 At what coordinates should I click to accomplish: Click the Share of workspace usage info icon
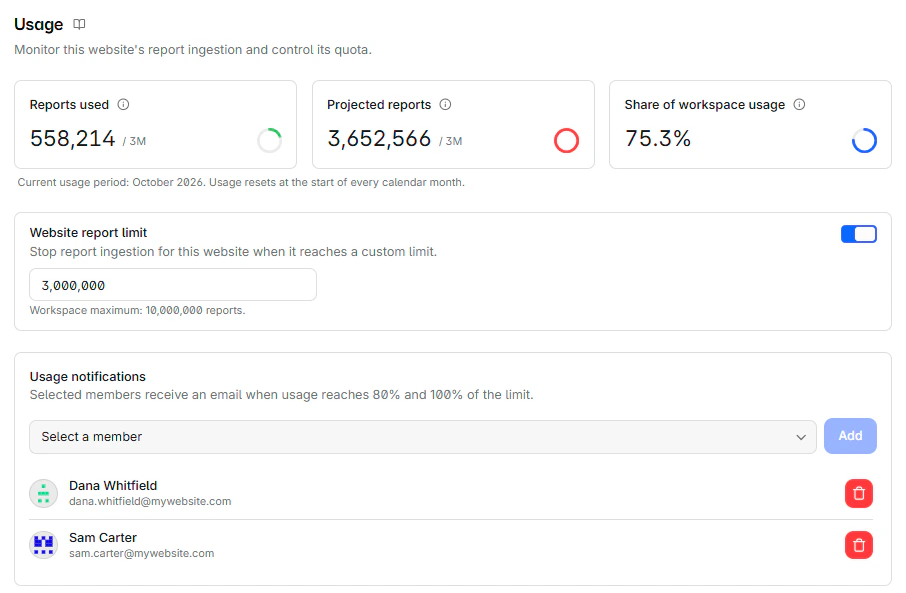click(x=799, y=105)
